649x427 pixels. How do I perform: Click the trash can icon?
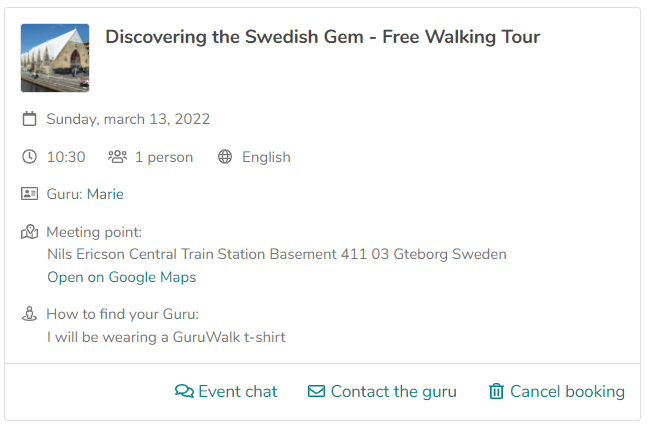pos(496,391)
